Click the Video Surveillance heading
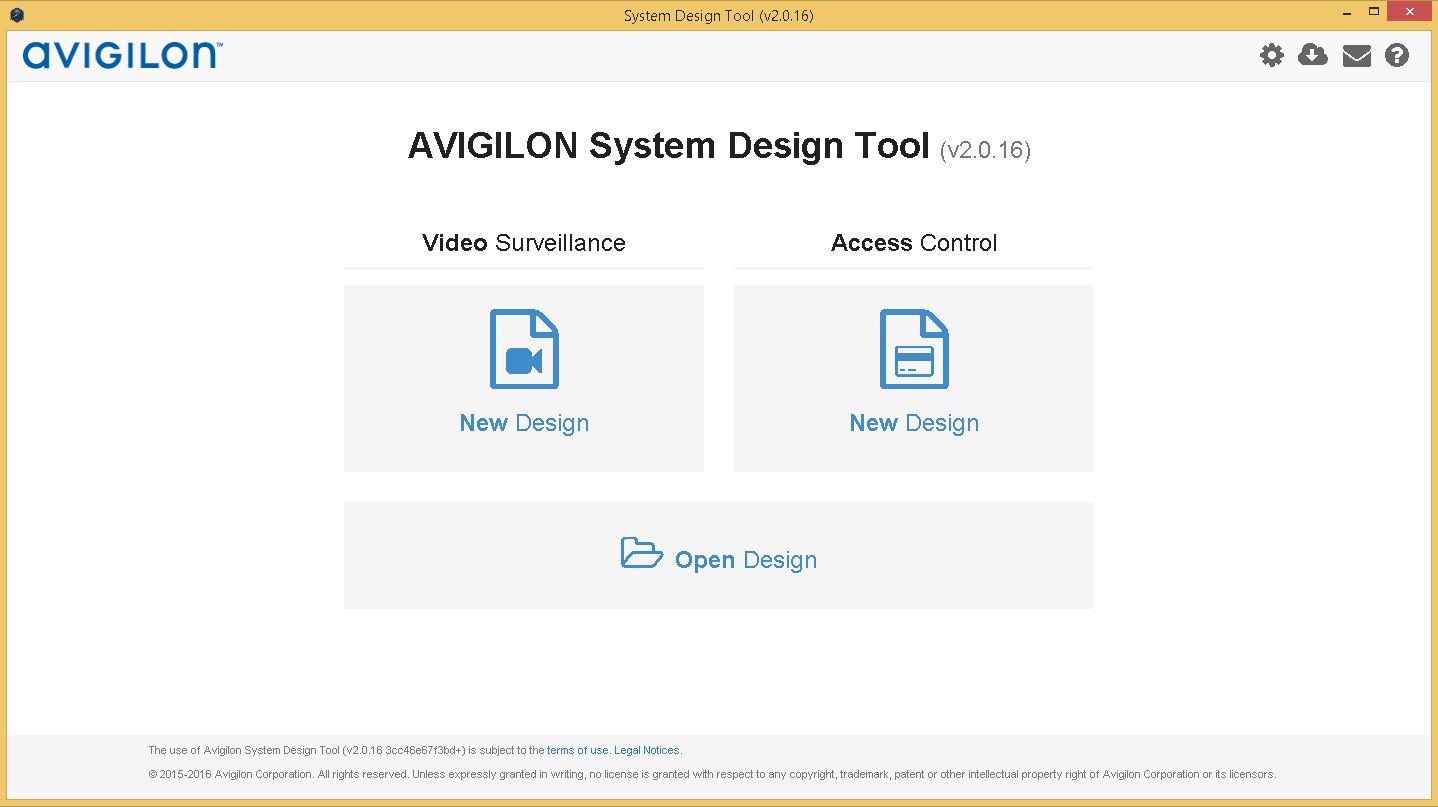The width and height of the screenshot is (1438, 807). click(x=524, y=243)
